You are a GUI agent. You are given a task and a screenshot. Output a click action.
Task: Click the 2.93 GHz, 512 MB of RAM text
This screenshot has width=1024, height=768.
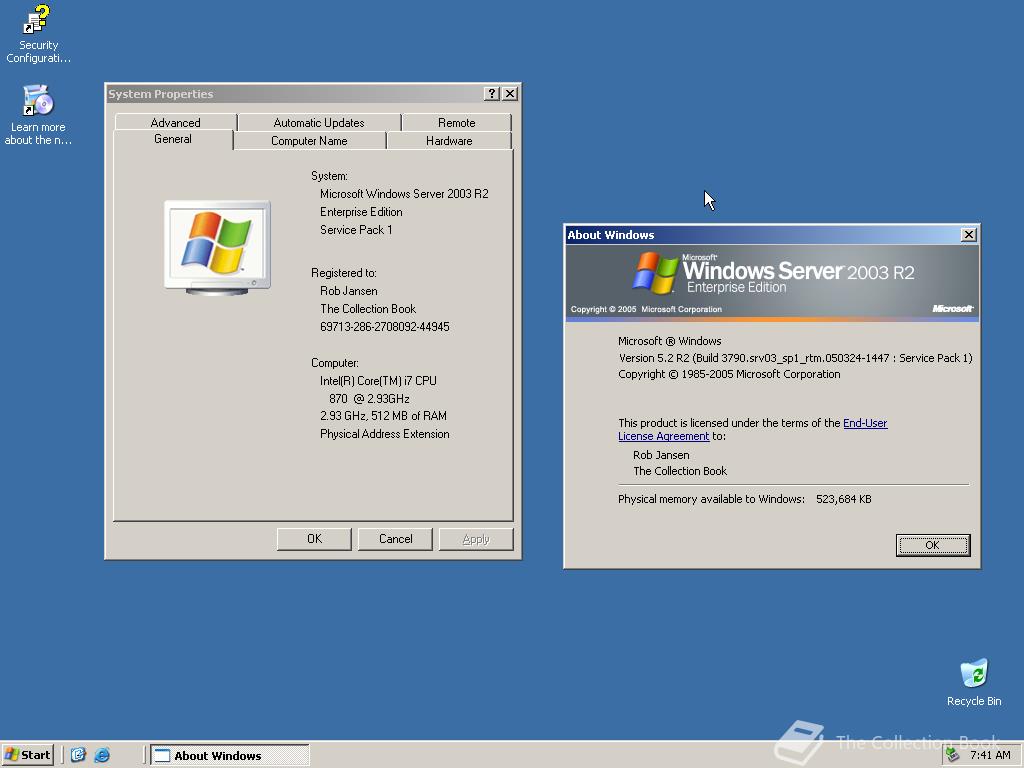point(383,416)
